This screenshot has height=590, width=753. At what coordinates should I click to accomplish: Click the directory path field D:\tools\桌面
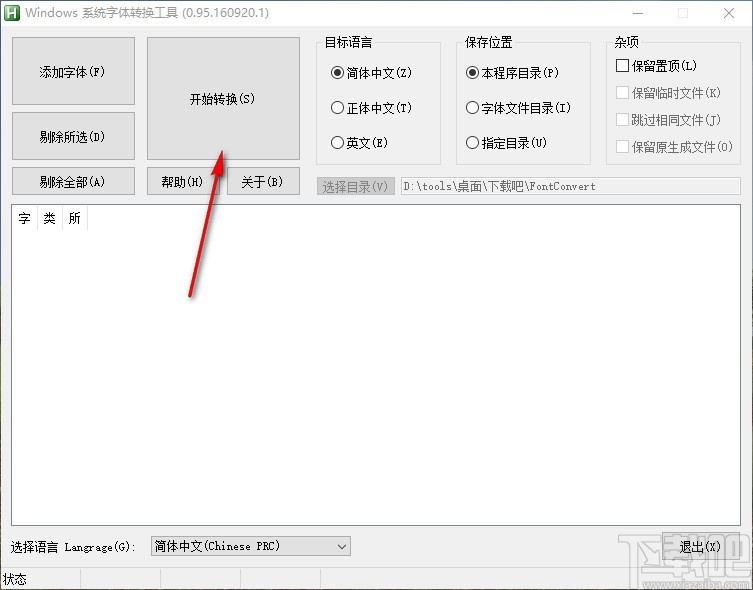coord(571,186)
